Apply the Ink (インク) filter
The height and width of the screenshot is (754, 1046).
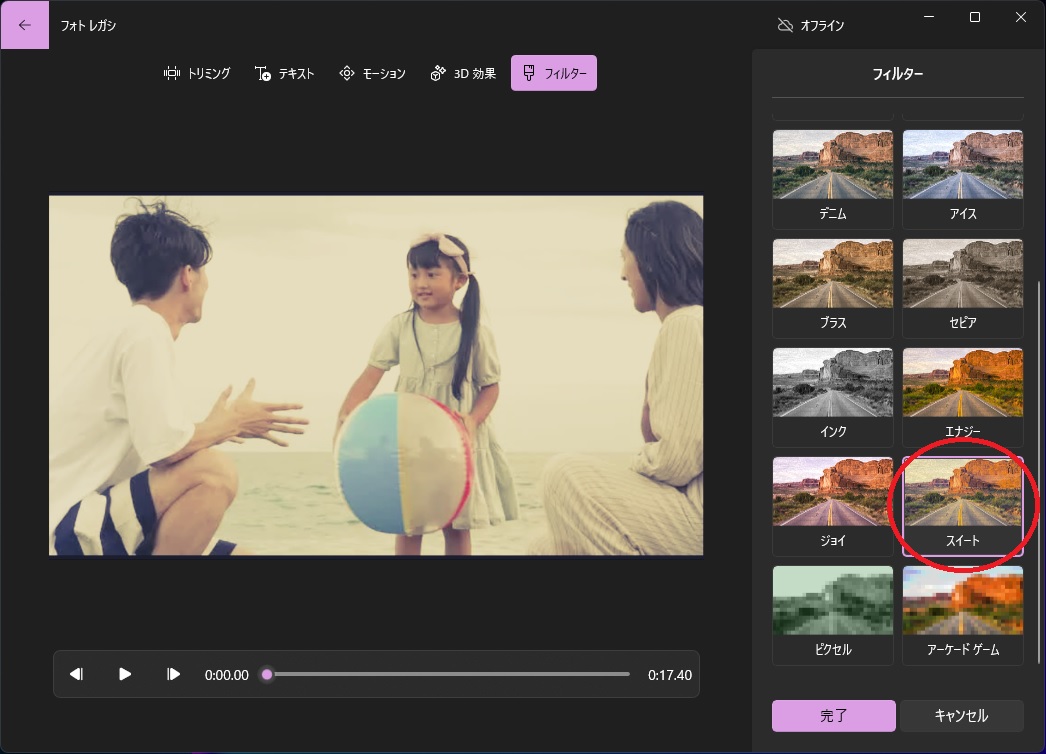[833, 396]
